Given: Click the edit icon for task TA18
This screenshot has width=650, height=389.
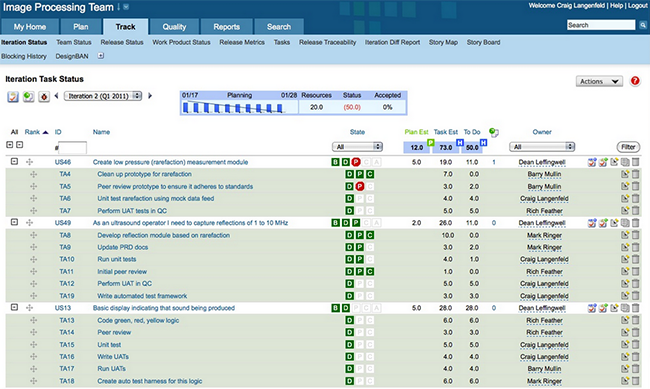Looking at the screenshot, I should (x=625, y=381).
